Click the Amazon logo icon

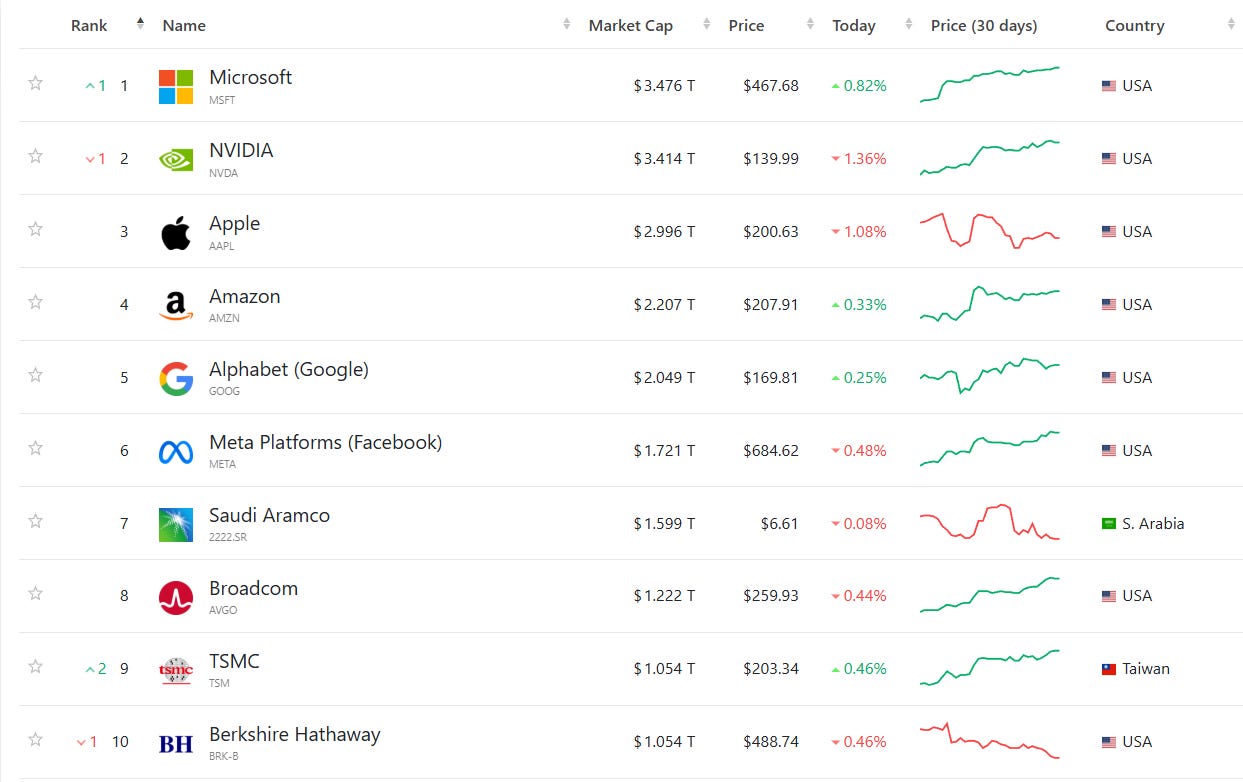click(176, 305)
